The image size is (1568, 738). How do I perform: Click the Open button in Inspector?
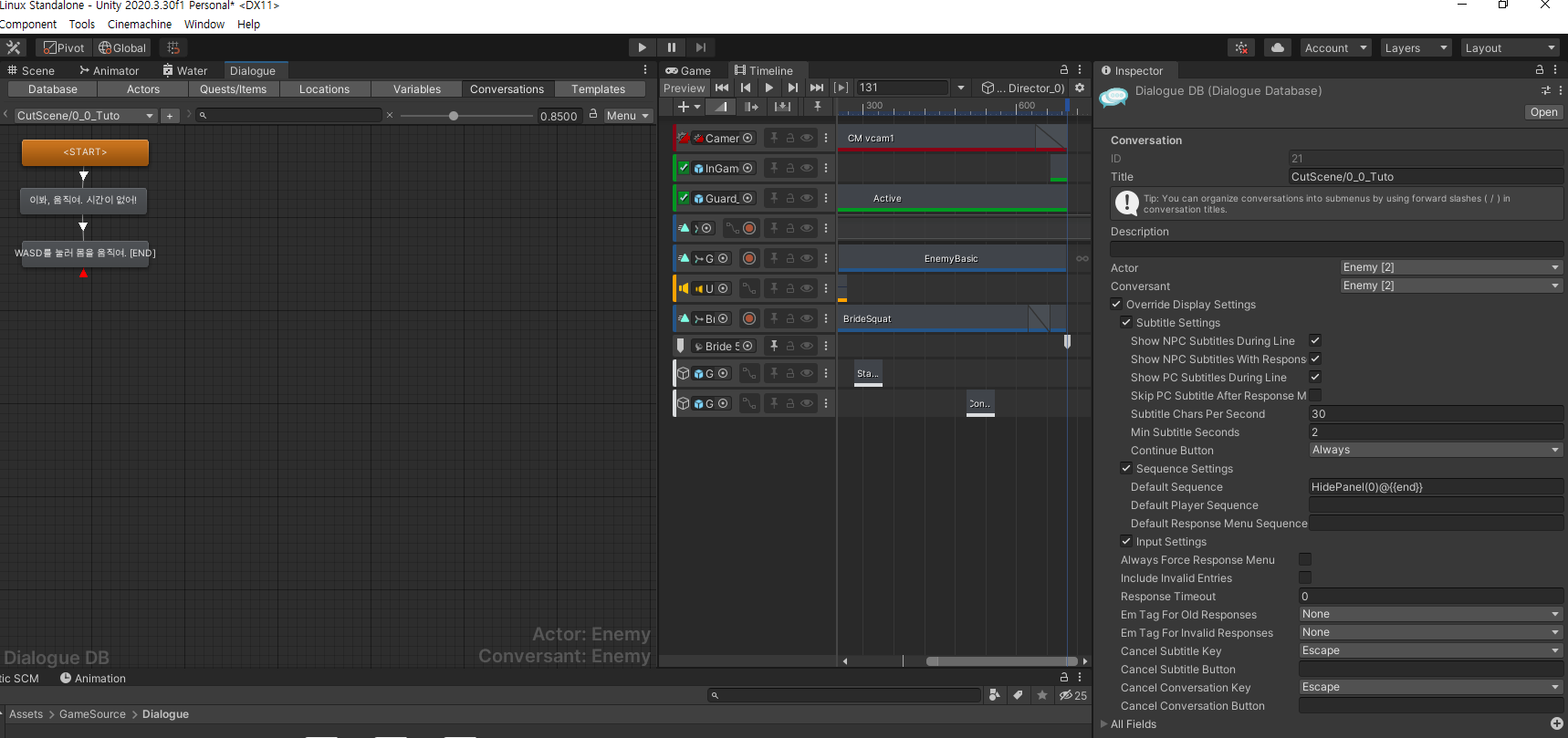1544,112
